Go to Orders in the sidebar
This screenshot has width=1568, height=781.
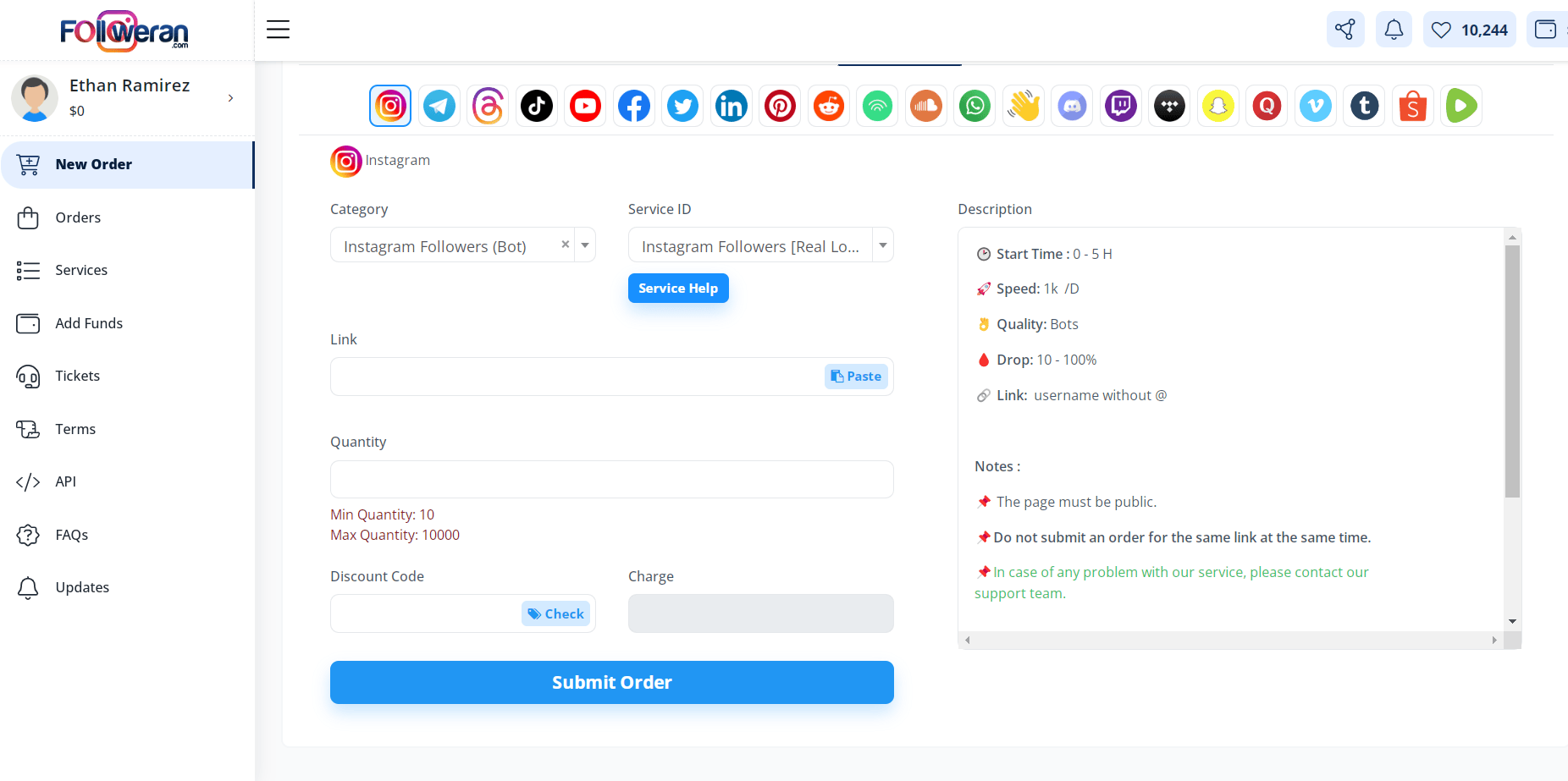(127, 217)
